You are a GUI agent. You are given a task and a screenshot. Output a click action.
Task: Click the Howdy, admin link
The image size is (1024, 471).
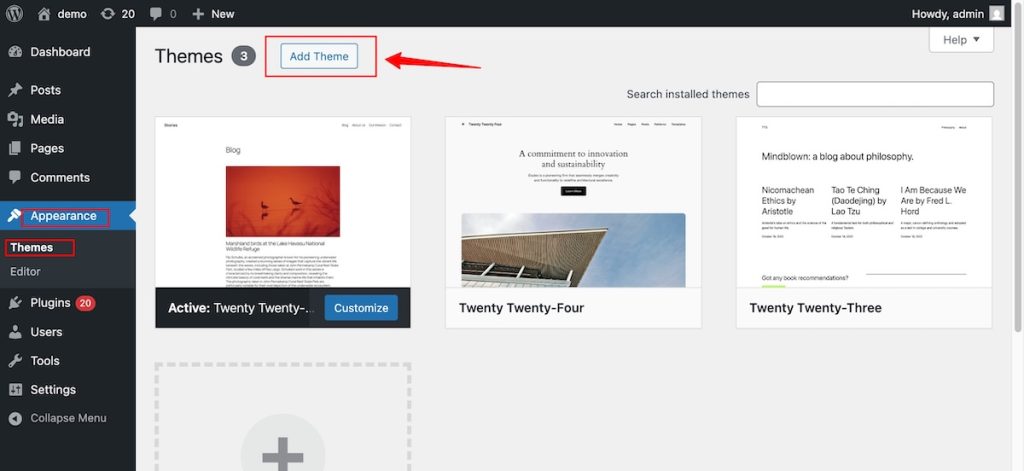(x=948, y=14)
